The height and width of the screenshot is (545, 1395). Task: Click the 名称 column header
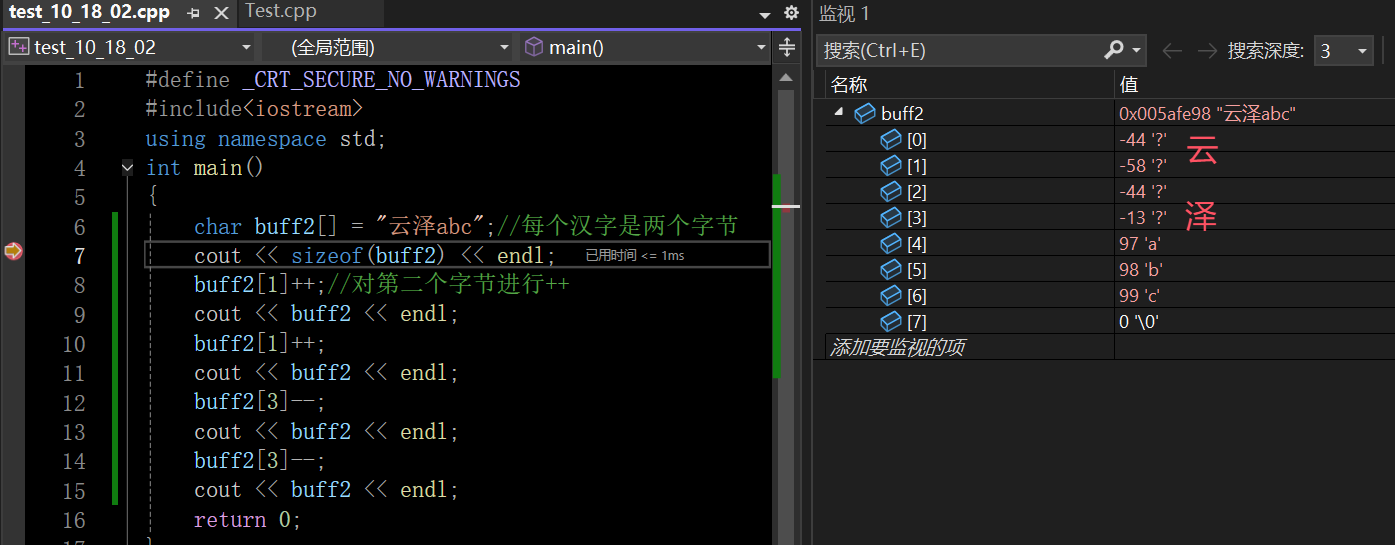[x=849, y=85]
